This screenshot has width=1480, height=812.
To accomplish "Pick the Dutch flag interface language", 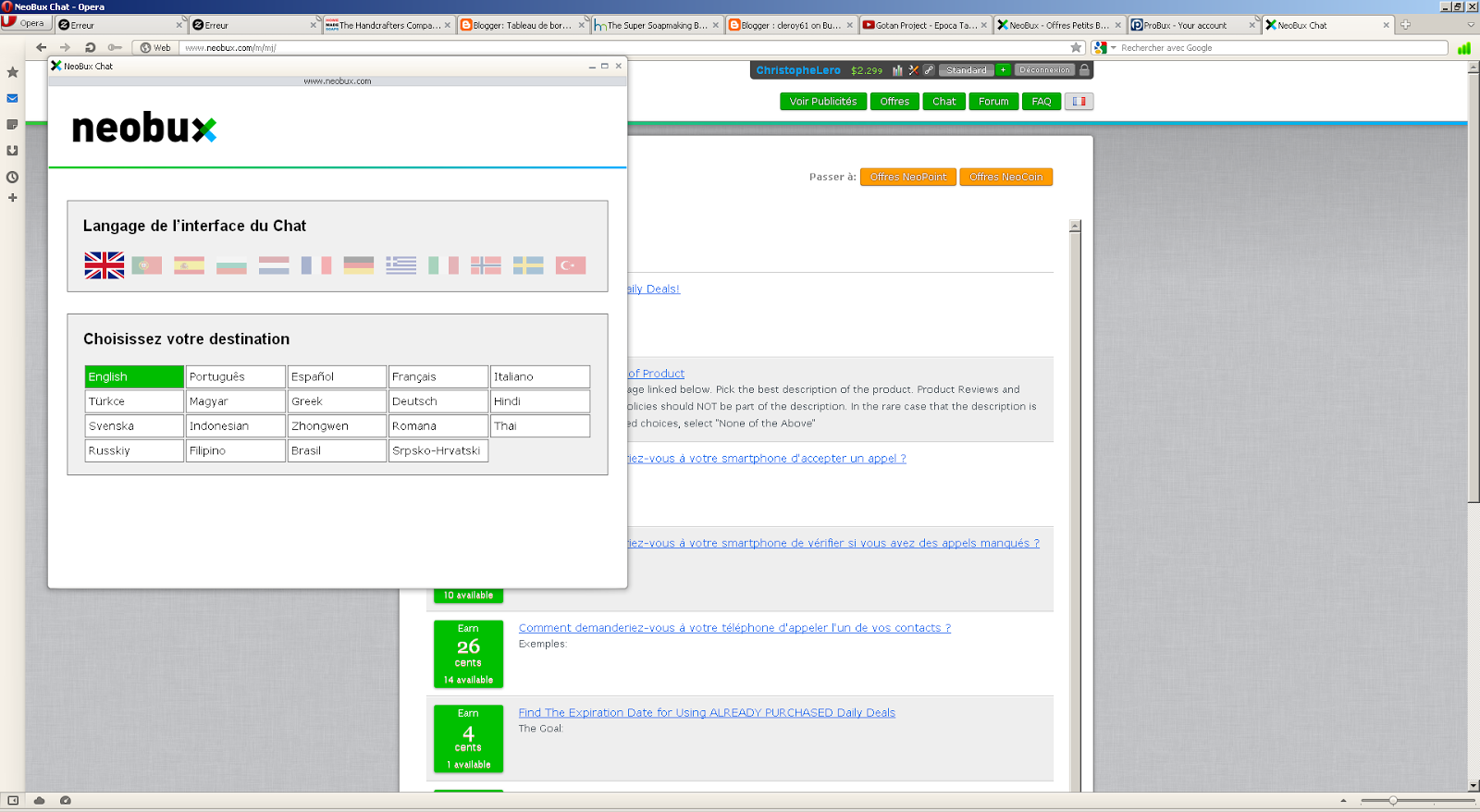I will point(274,265).
